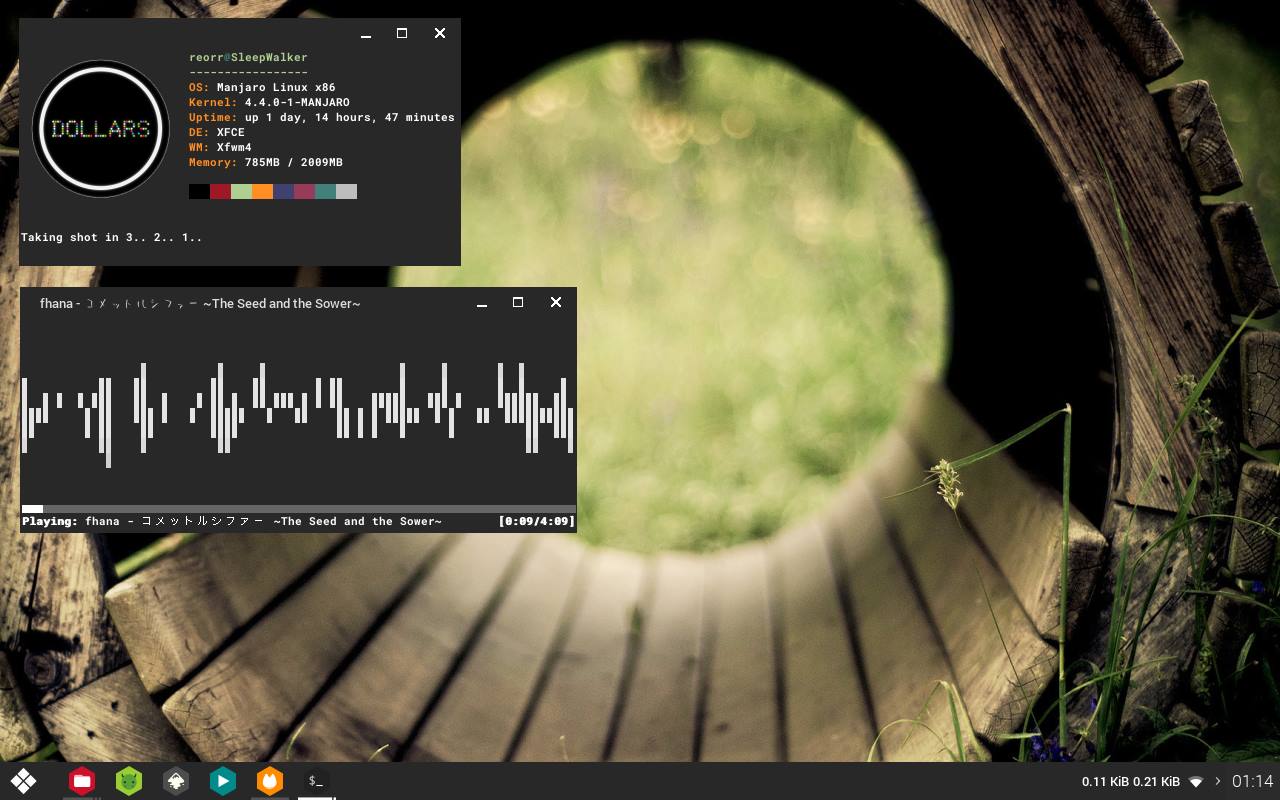Open the orange cat hexagon app
The image size is (1280, 800).
pyautogui.click(x=270, y=781)
